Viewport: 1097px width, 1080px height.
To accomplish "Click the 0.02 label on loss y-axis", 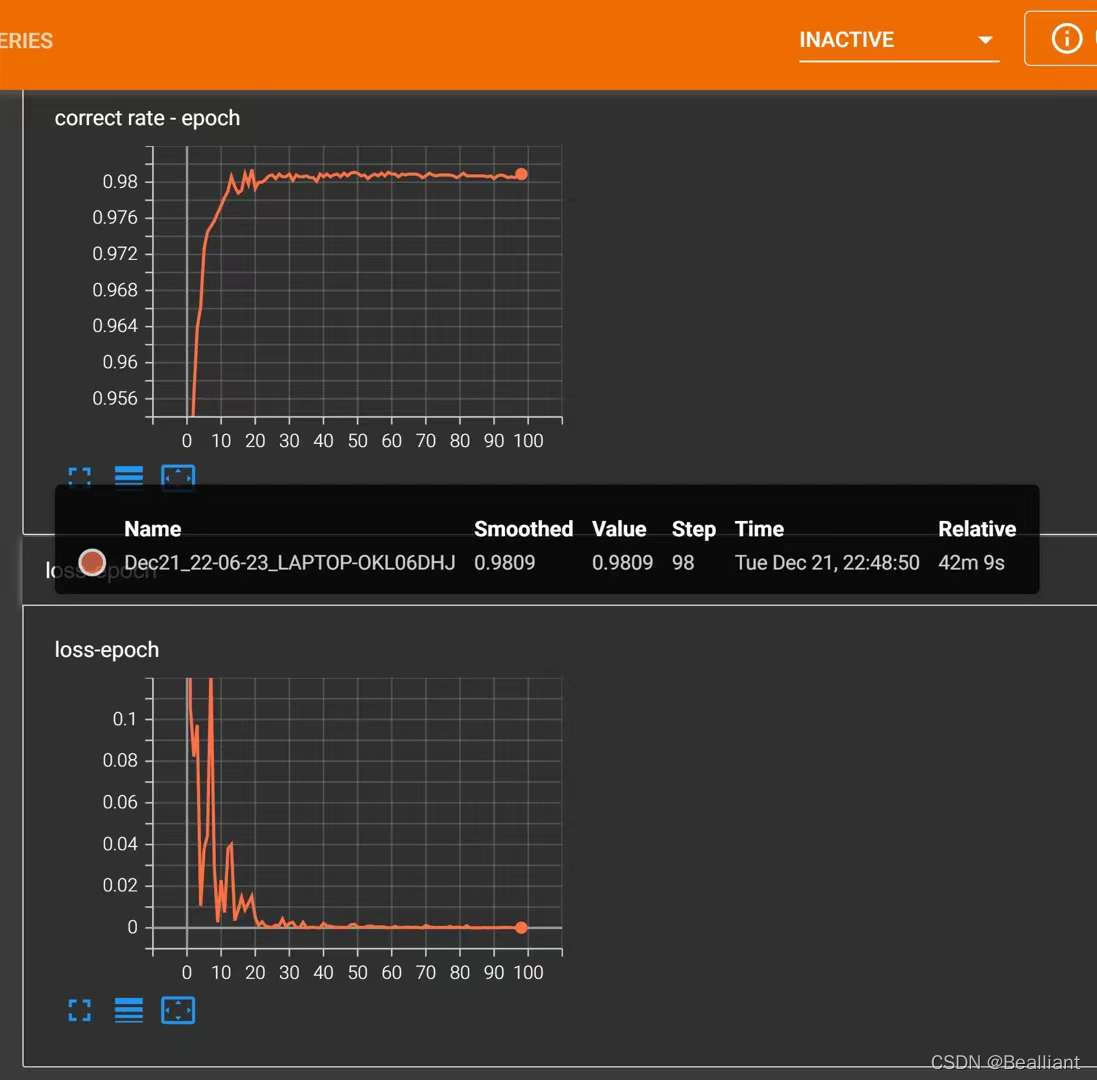I will click(120, 886).
